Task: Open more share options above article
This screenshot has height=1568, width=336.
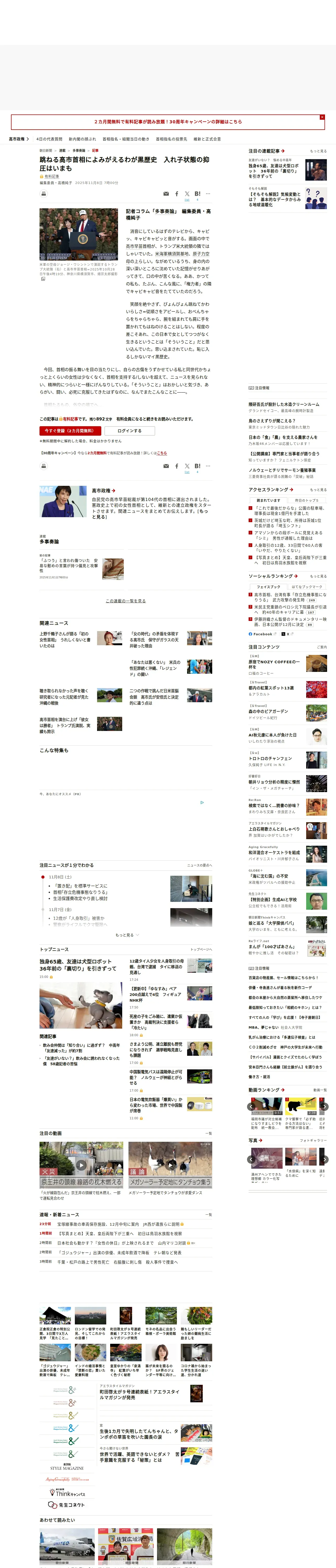Action: (x=208, y=194)
